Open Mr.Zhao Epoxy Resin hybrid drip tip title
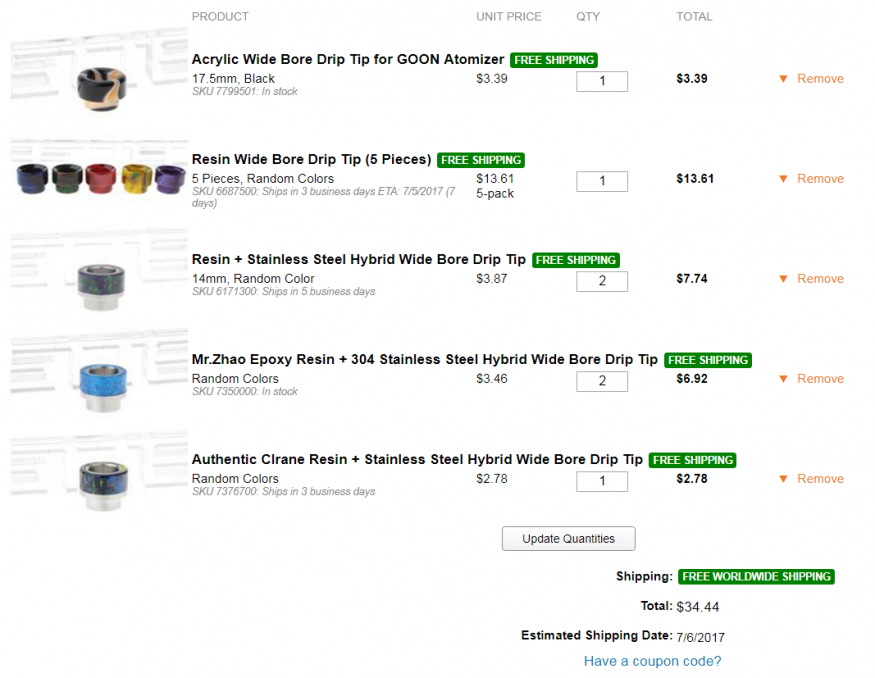Viewport: 875px width, 678px height. [425, 360]
